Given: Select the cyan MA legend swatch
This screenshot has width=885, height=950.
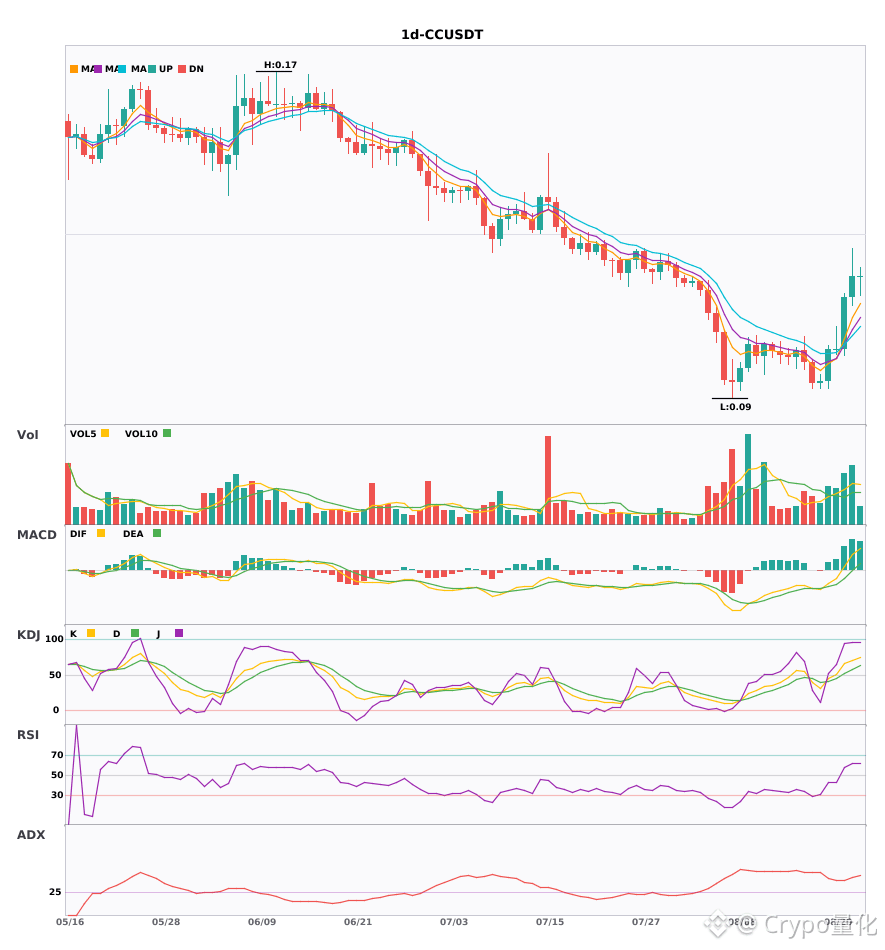Looking at the screenshot, I should pos(122,69).
